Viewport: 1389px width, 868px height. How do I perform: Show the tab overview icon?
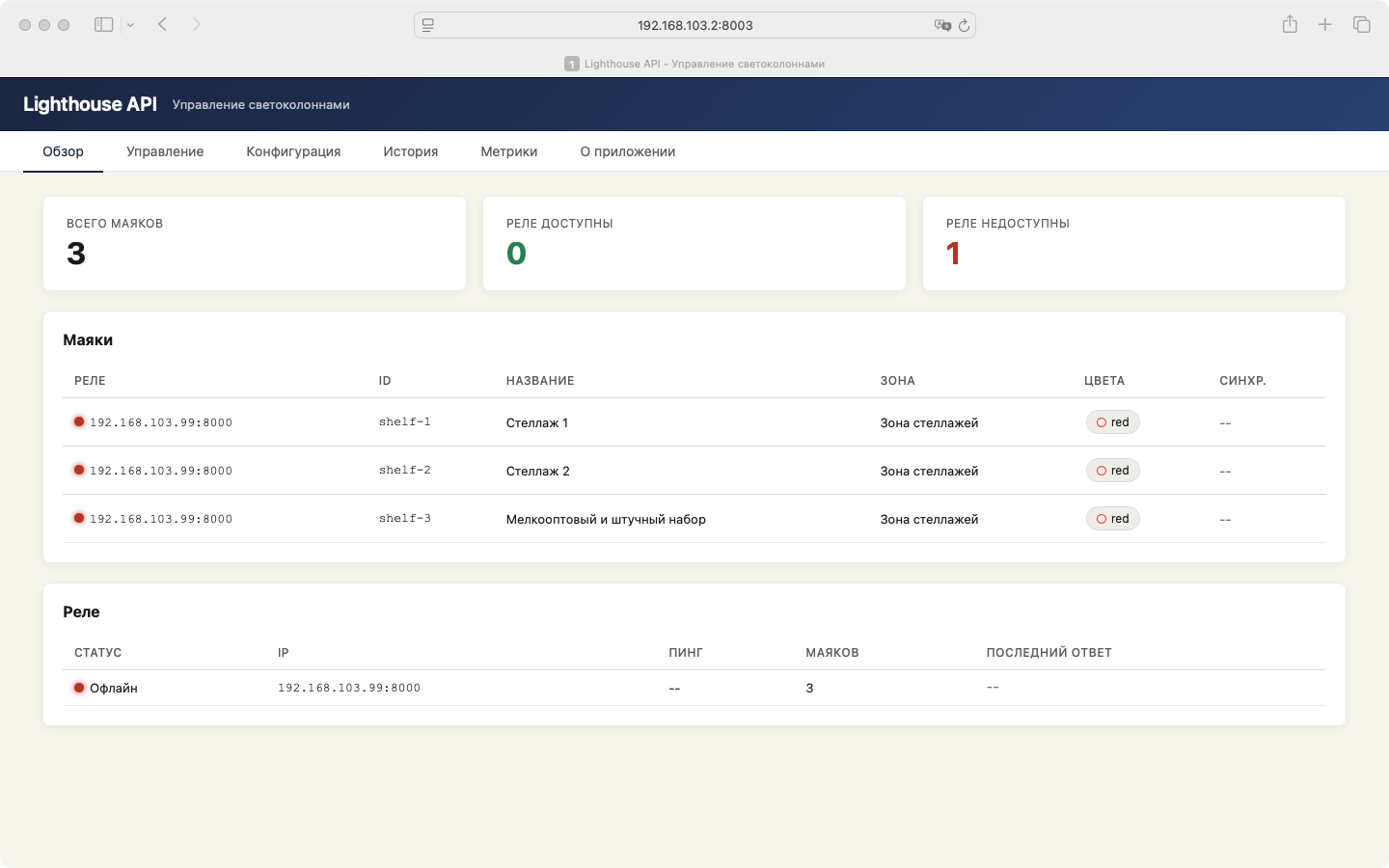(1361, 25)
